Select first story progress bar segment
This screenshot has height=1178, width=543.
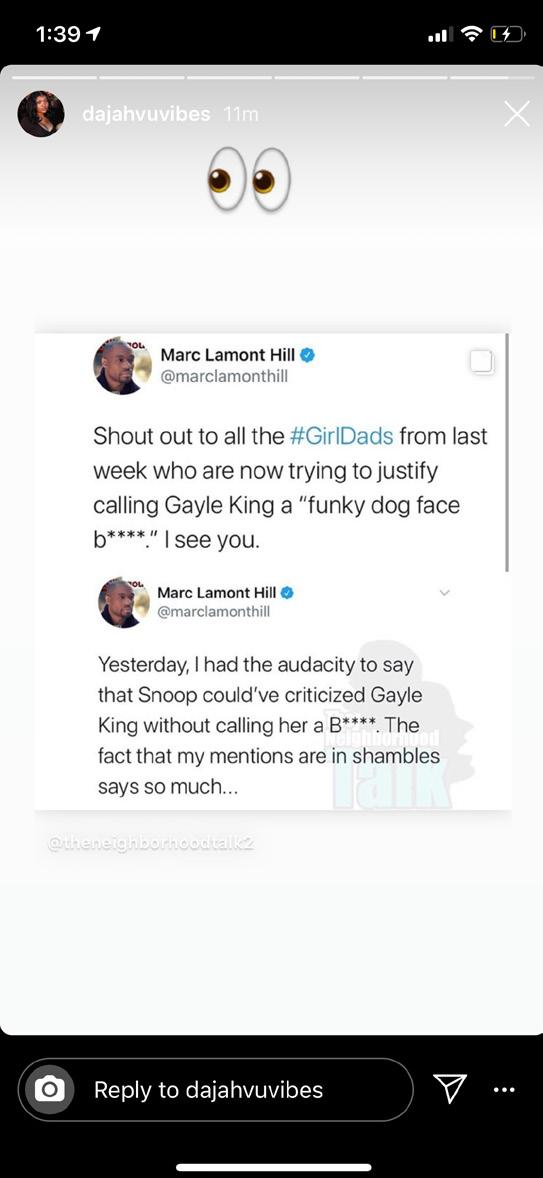(x=54, y=77)
